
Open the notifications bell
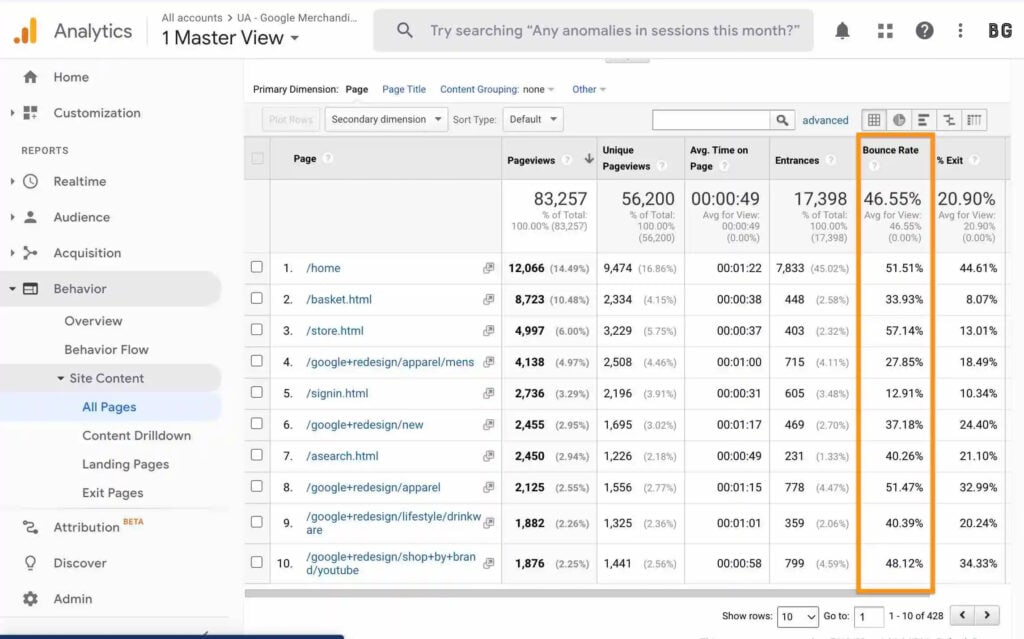pyautogui.click(x=842, y=31)
